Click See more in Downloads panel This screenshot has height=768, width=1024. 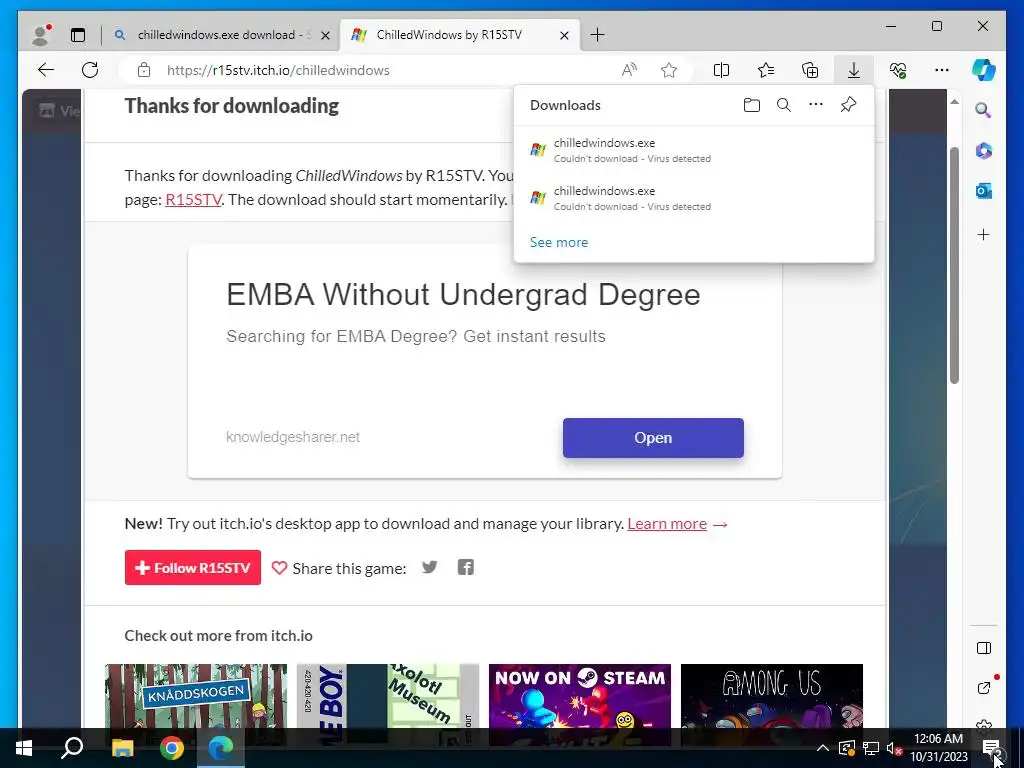[x=559, y=242]
